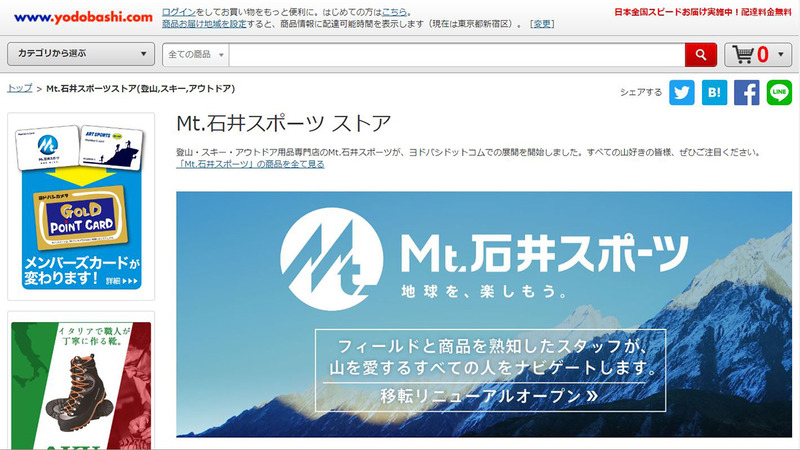
Task: Expand the cart dropdown arrow
Action: [x=781, y=55]
